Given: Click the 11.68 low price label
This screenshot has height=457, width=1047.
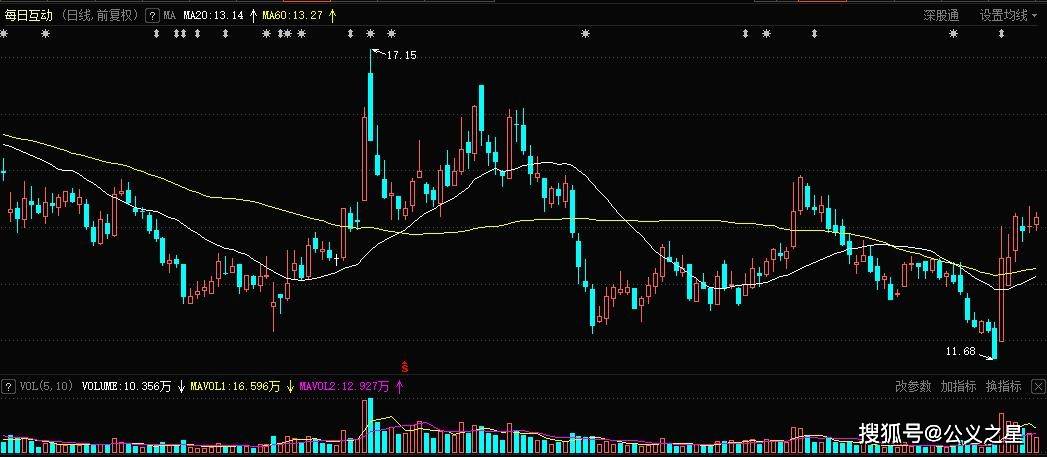Looking at the screenshot, I should pyautogui.click(x=961, y=351).
